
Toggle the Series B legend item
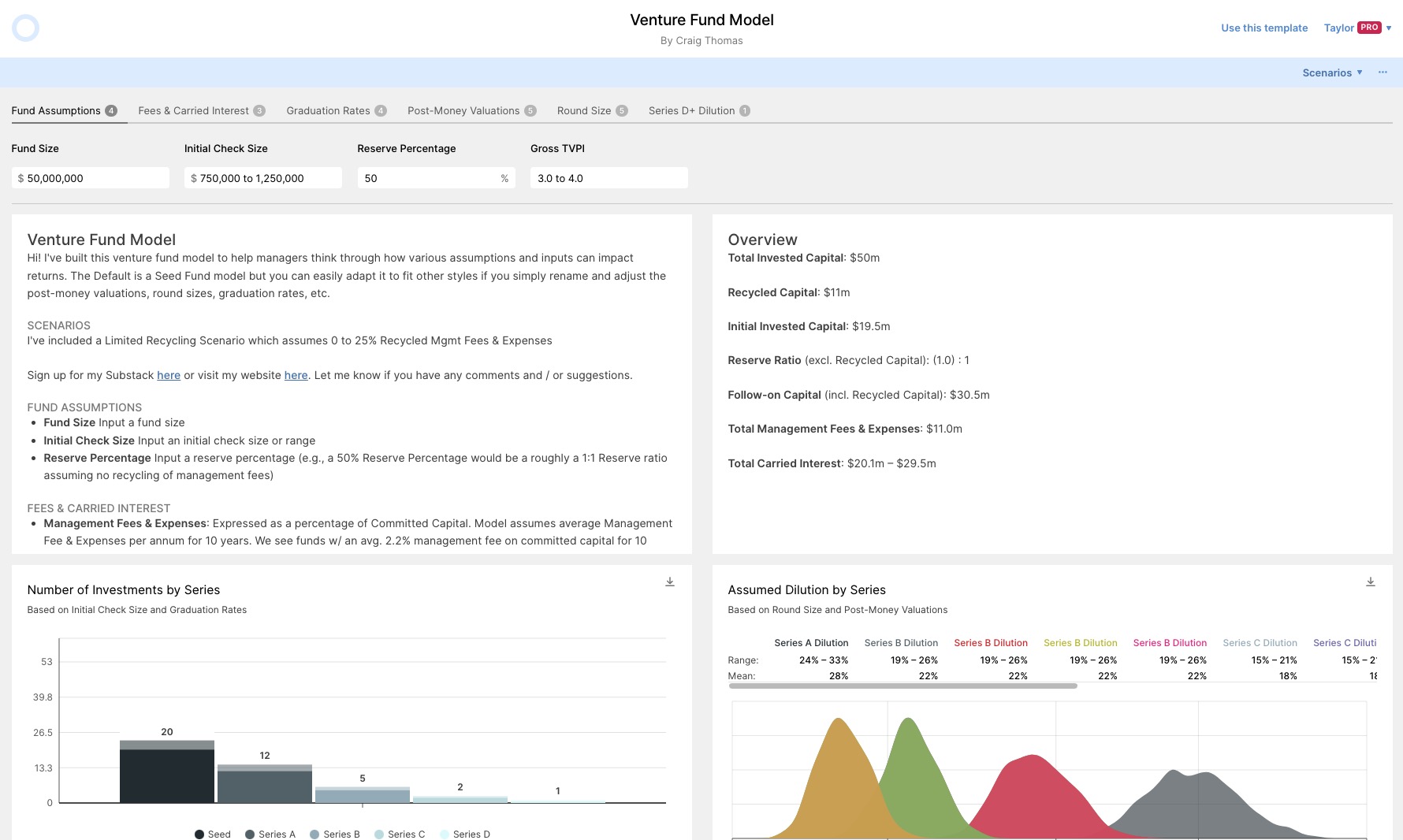(335, 834)
